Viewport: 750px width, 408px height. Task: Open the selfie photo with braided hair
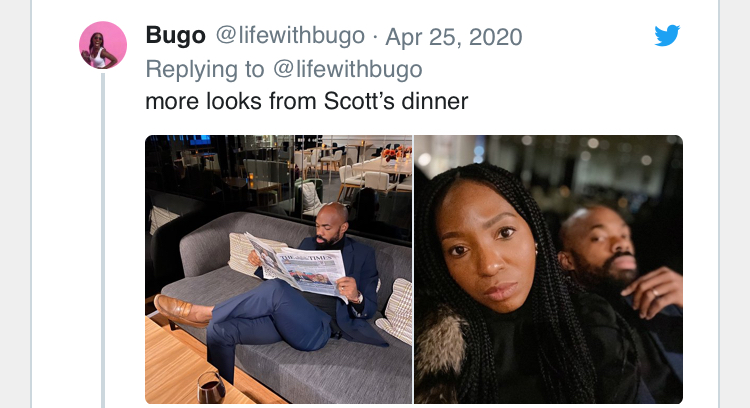(x=549, y=269)
